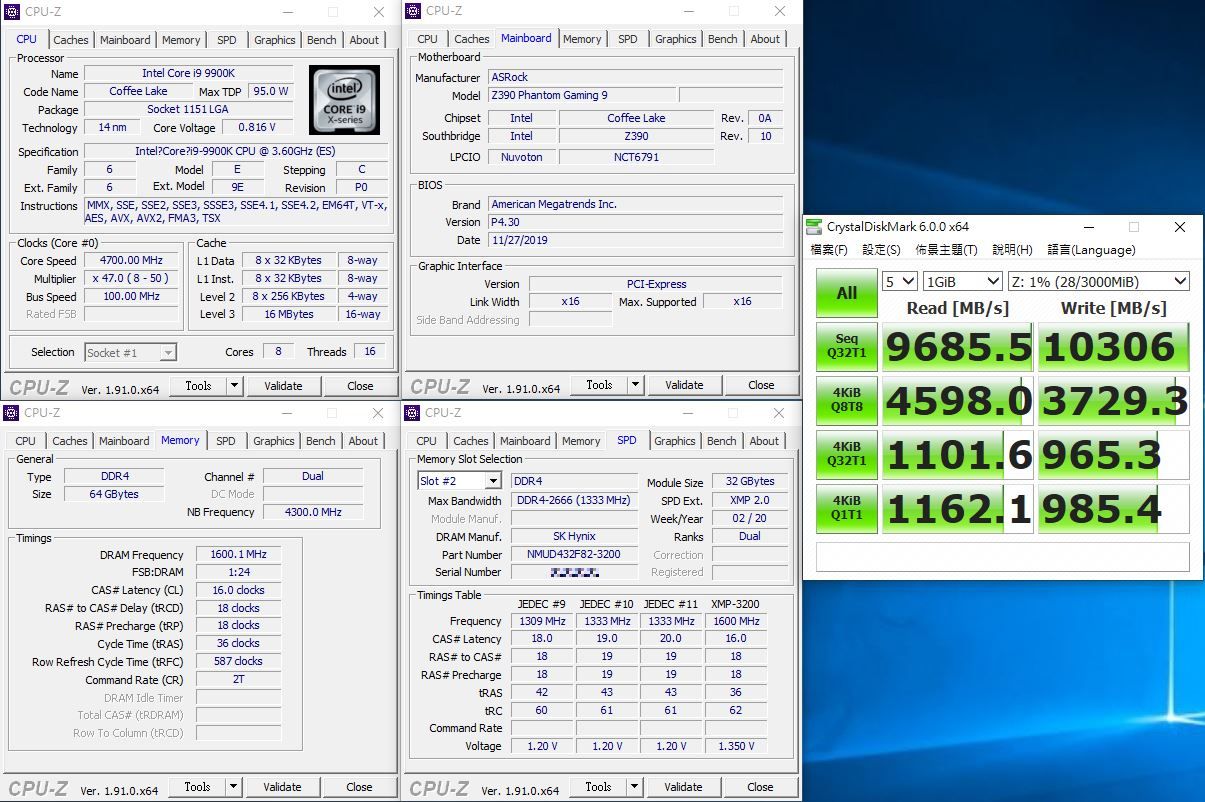Click the XMP-3200 voltage value 1.350 V

(736, 746)
